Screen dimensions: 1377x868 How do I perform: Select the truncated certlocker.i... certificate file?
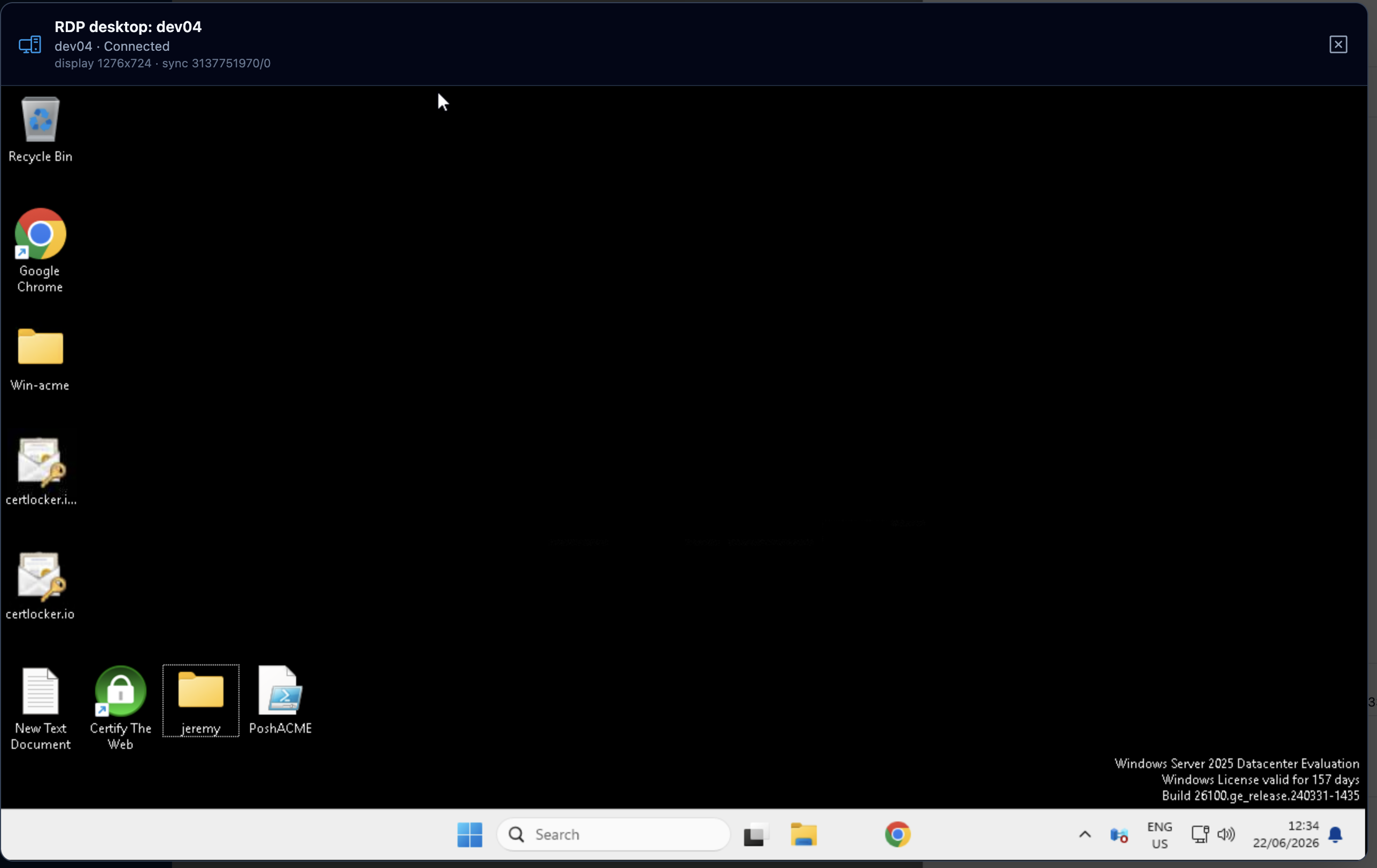pyautogui.click(x=41, y=471)
